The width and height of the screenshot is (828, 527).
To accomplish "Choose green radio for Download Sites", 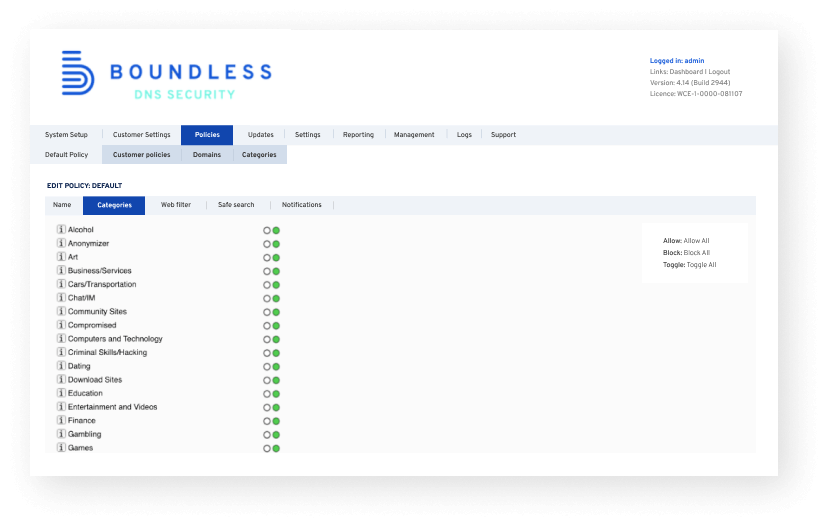I will 276,380.
